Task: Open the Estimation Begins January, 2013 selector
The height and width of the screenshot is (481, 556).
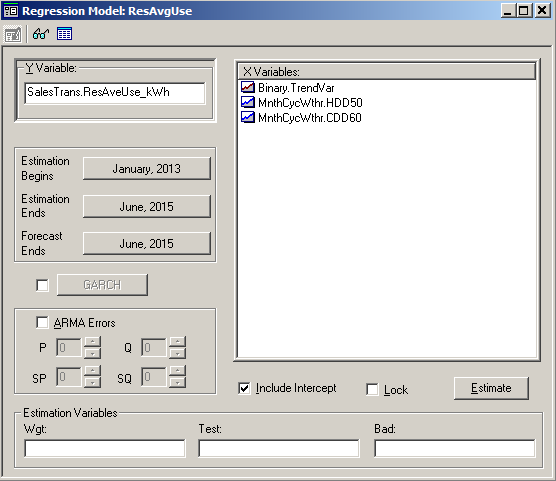Action: pyautogui.click(x=147, y=168)
